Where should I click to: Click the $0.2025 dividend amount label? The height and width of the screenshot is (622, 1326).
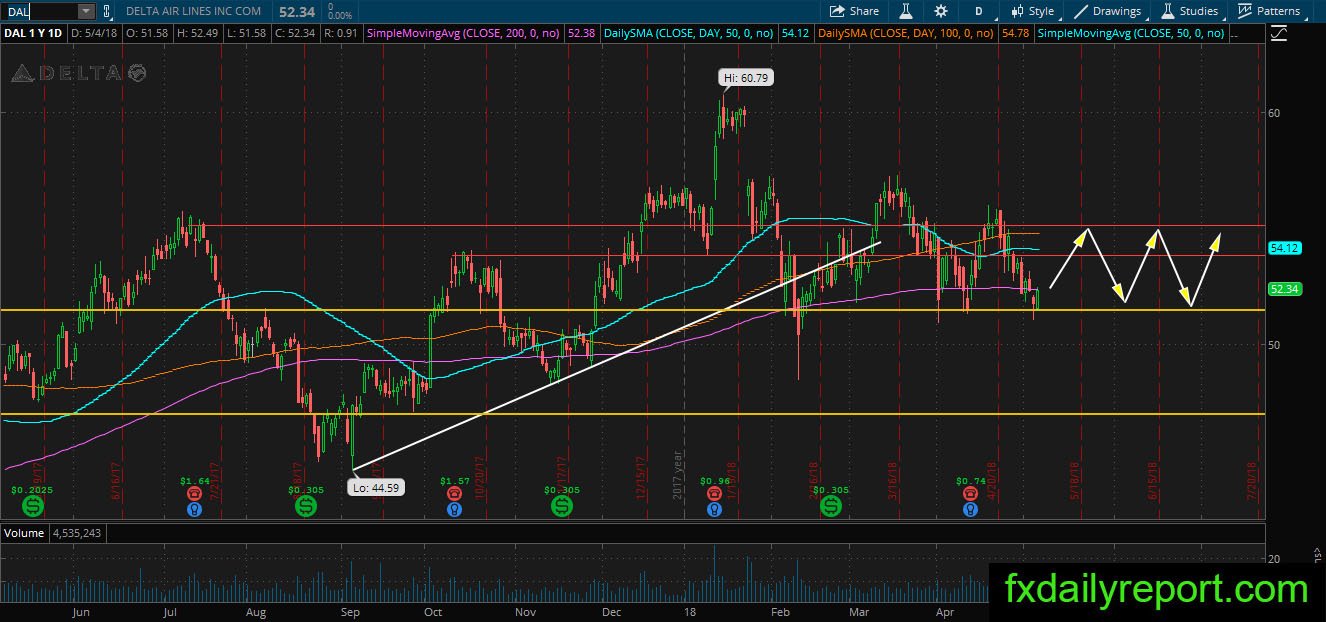[30, 490]
